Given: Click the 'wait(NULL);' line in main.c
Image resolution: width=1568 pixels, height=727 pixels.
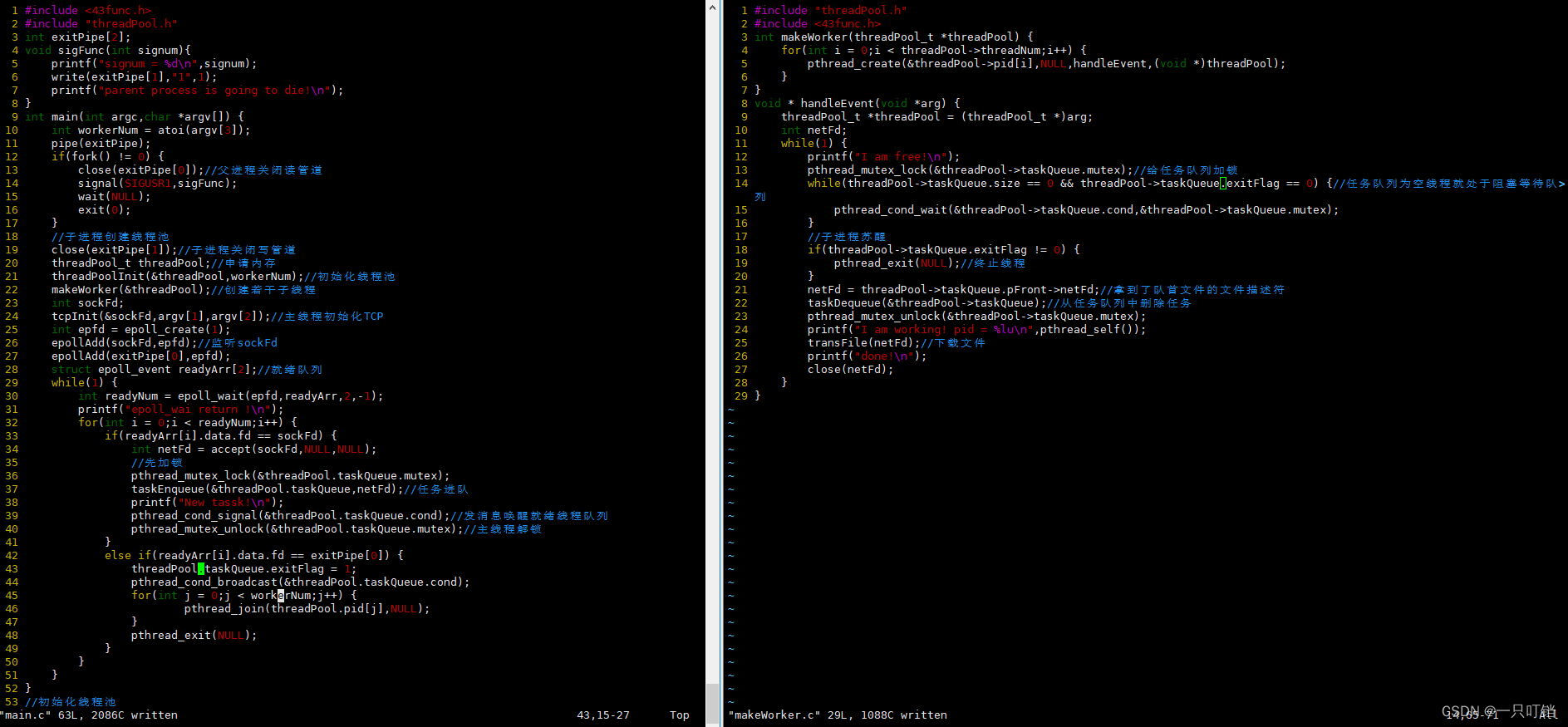Looking at the screenshot, I should (115, 196).
